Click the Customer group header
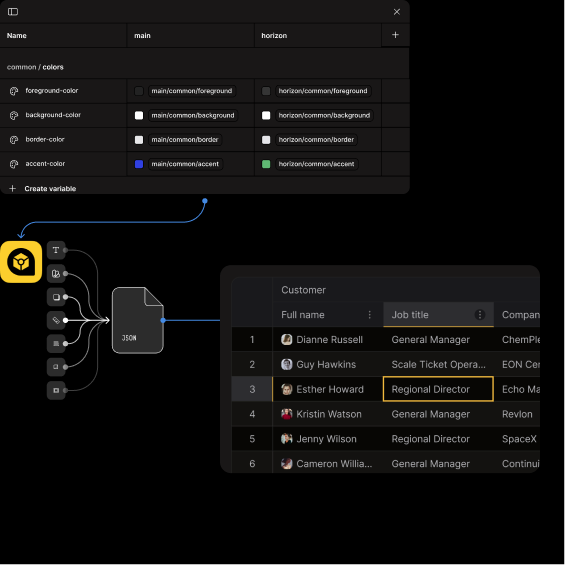 [x=303, y=290]
